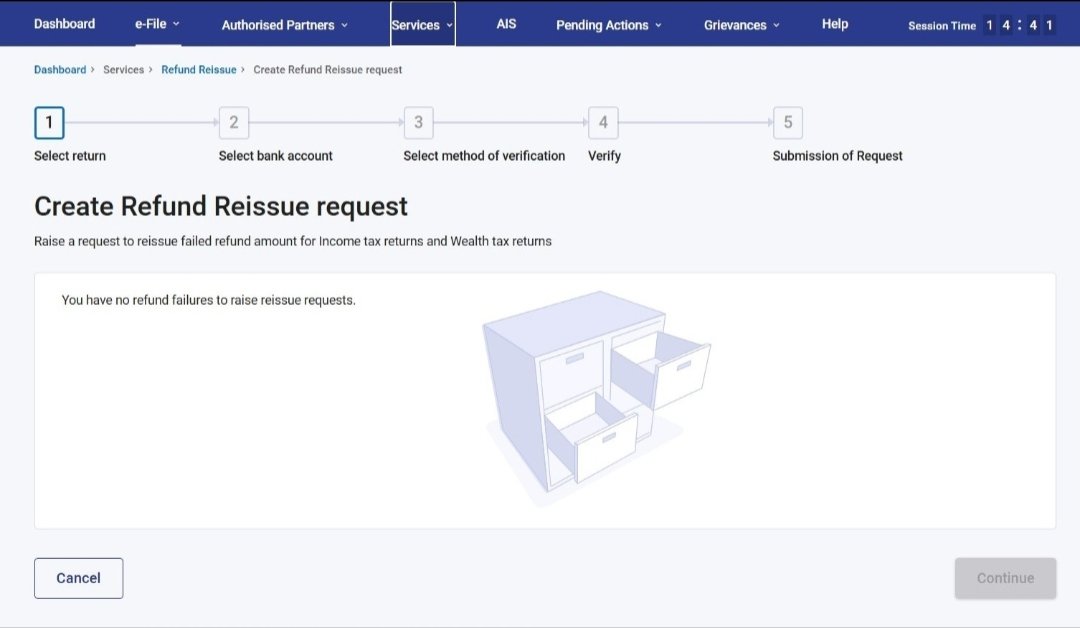This screenshot has width=1080, height=628.
Task: Click the Raise a request description text
Action: (293, 241)
